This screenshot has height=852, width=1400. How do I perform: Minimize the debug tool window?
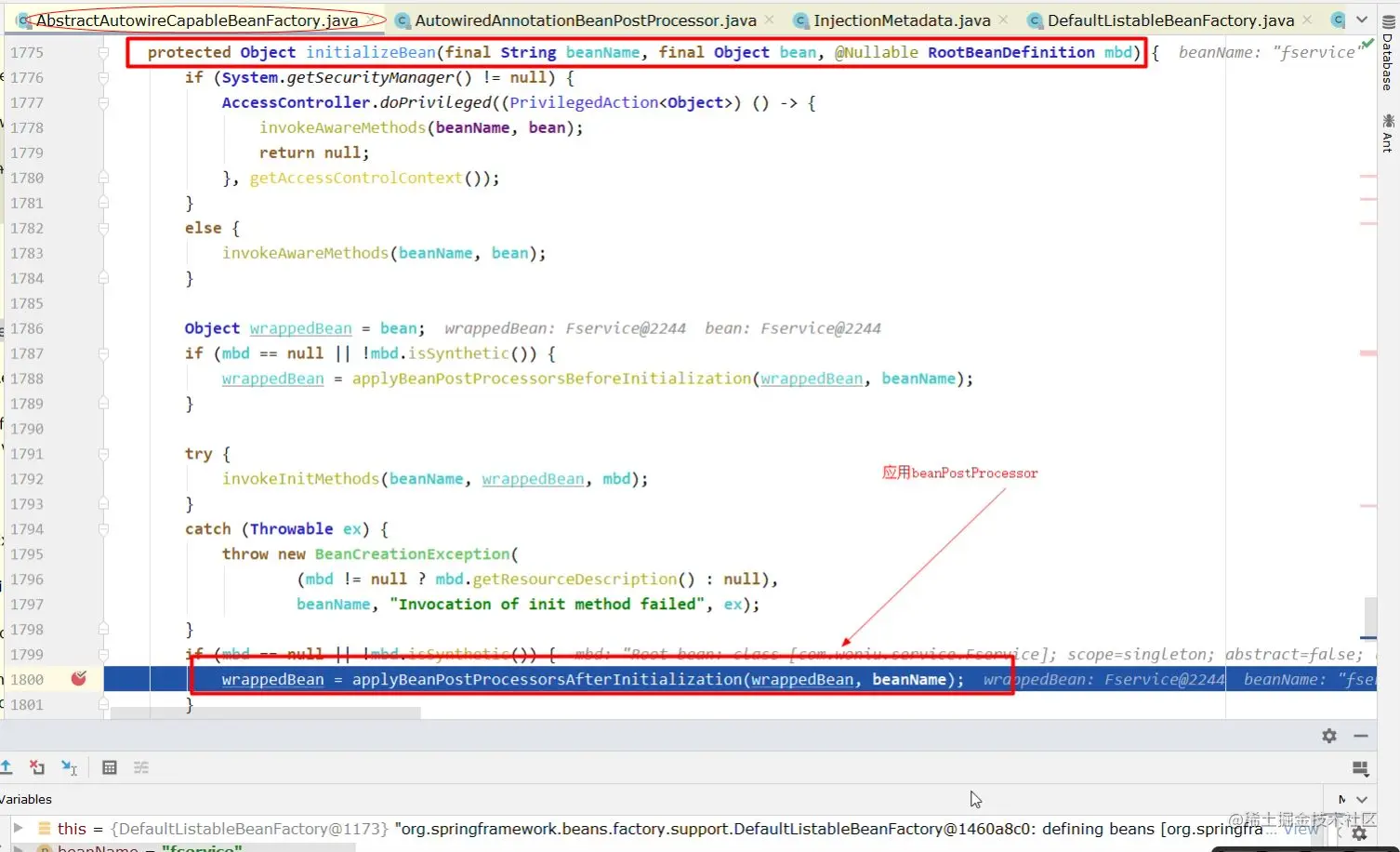coord(1361,736)
